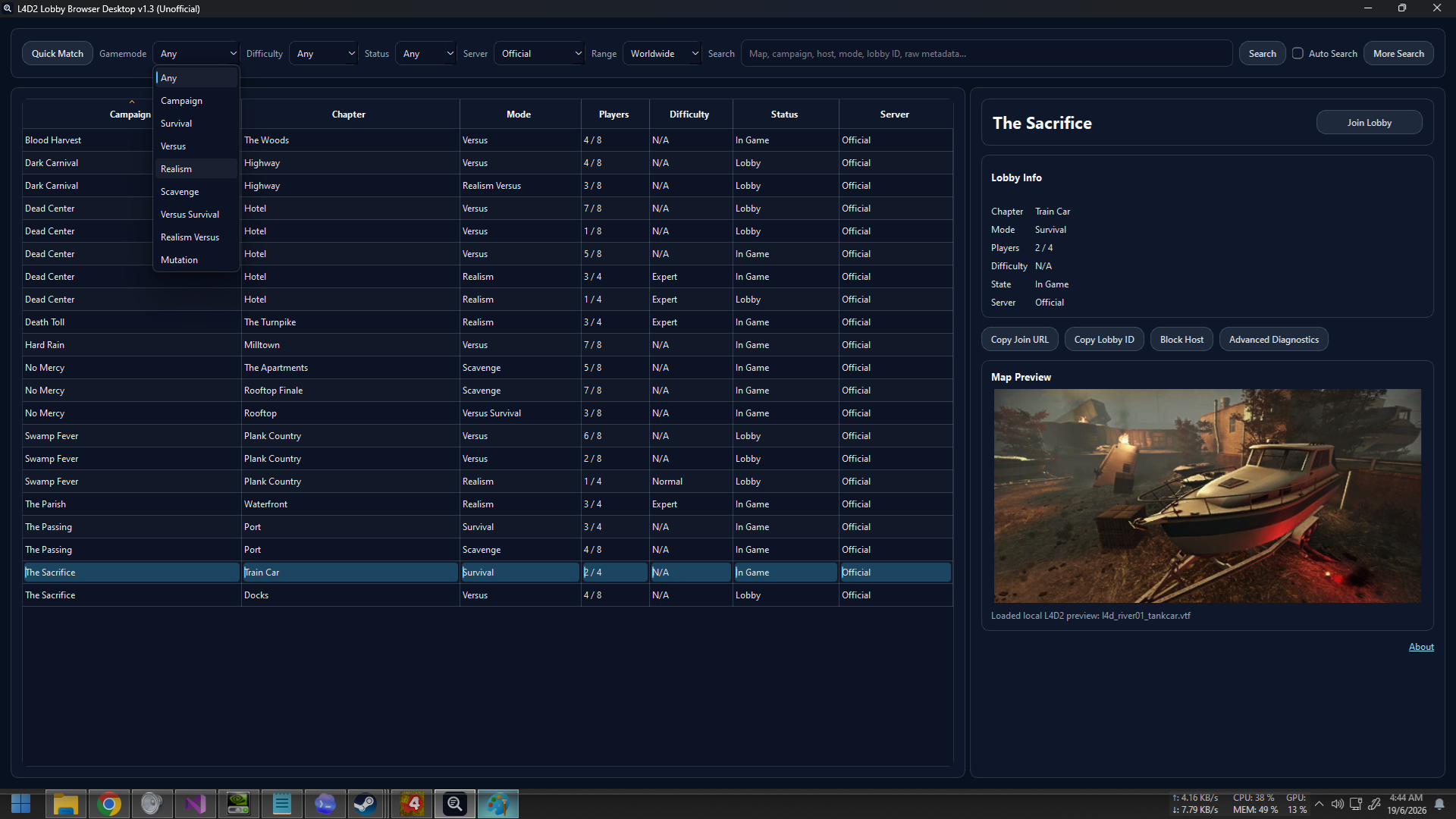The image size is (1456, 819).
Task: Open the Paint app taskbar icon
Action: coord(498,804)
